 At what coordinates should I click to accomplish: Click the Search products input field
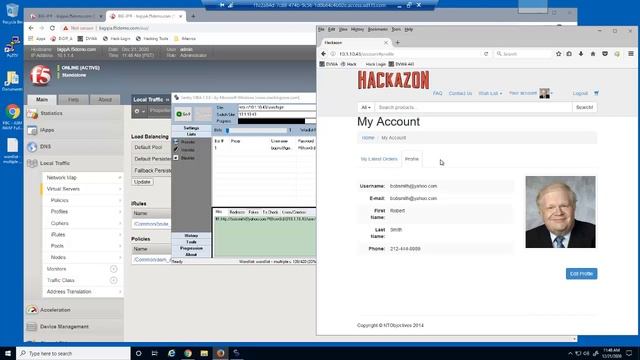(473, 107)
